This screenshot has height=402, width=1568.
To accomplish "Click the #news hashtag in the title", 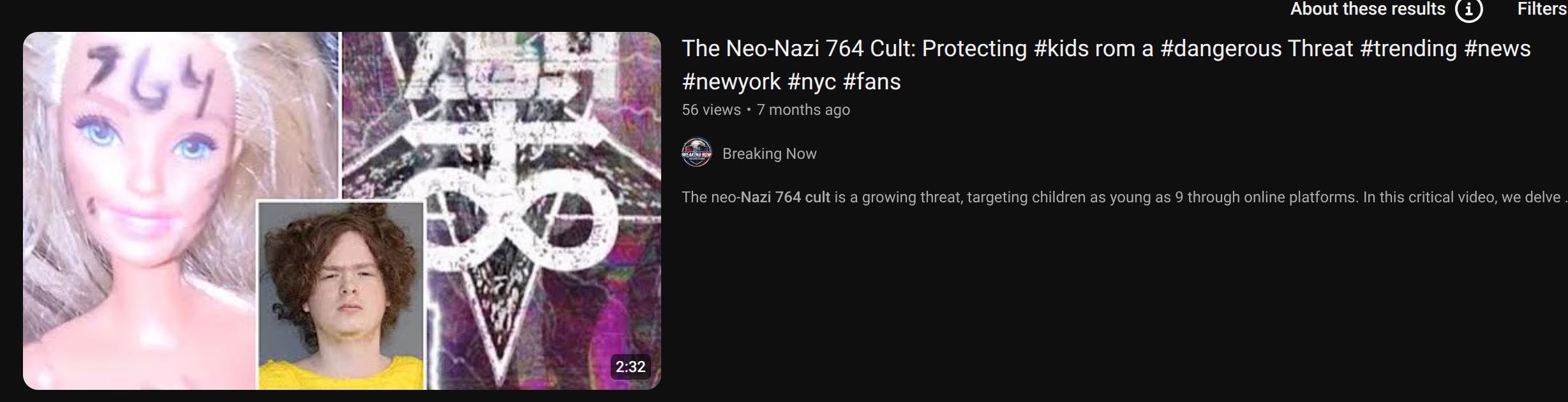I will click(1497, 48).
